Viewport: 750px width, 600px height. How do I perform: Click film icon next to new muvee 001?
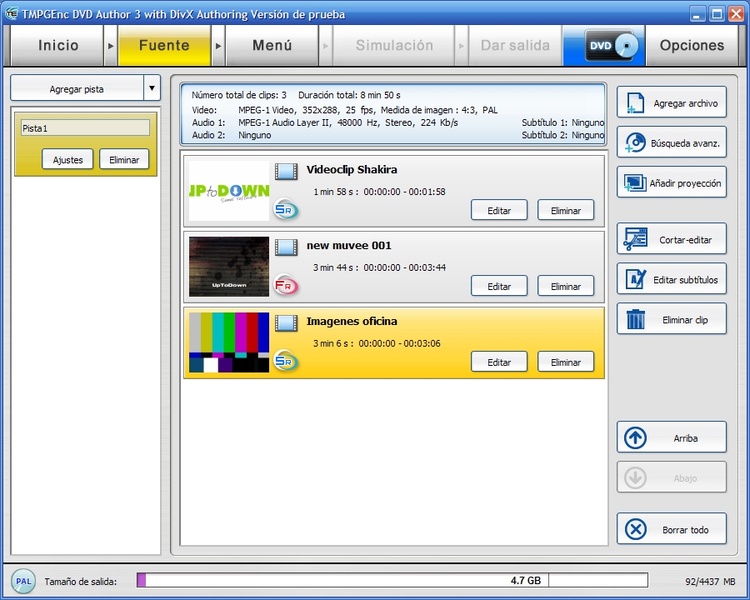tap(286, 247)
